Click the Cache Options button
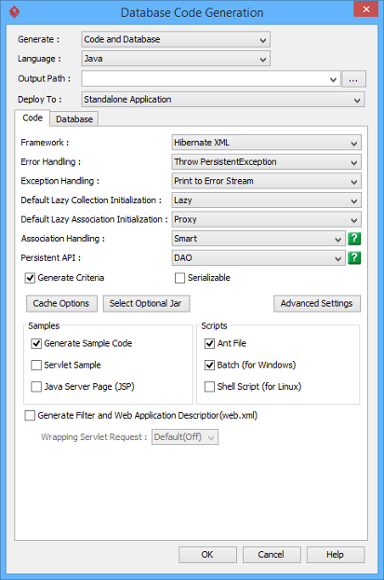This screenshot has height=580, width=384. 61,303
